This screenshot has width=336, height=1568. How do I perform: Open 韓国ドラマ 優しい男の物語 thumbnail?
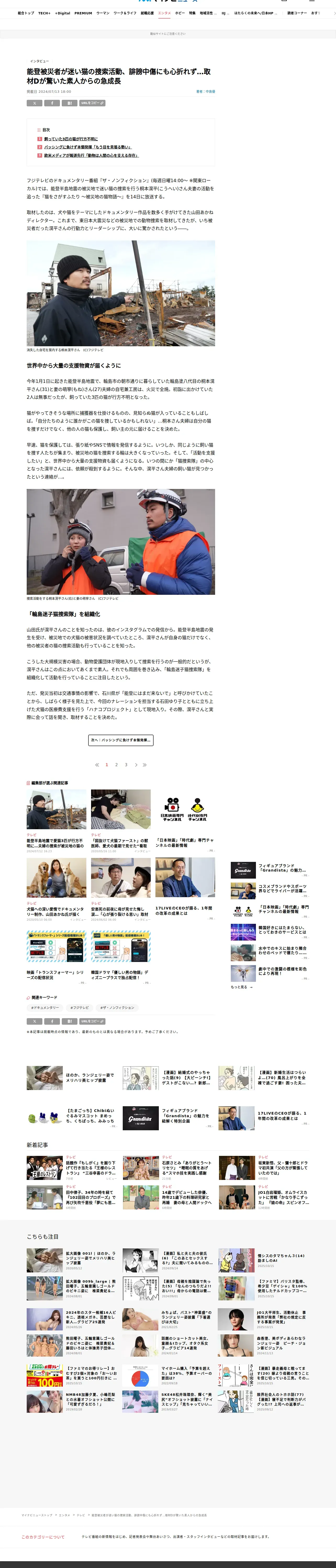point(121,947)
